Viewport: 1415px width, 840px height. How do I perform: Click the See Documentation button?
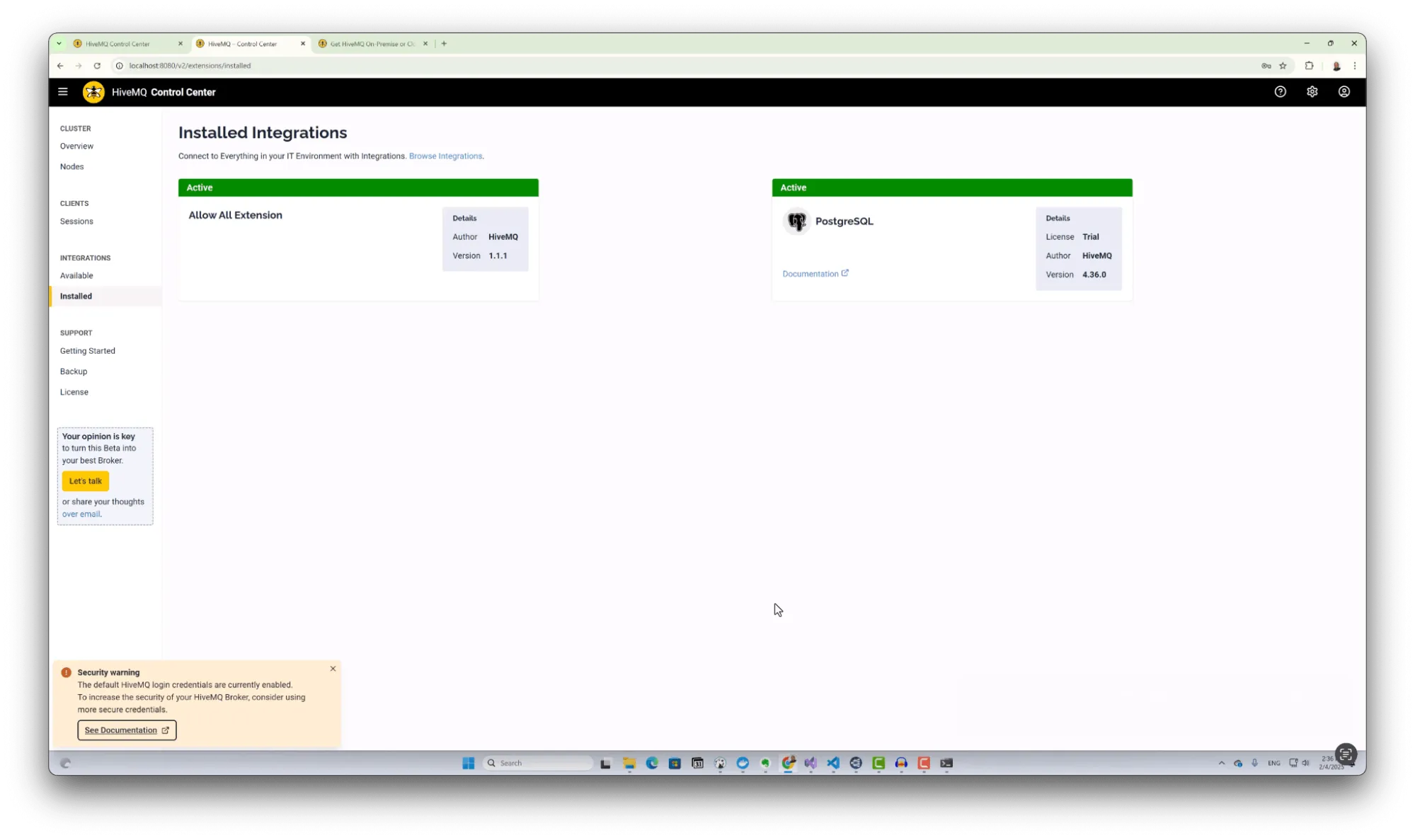tap(127, 730)
